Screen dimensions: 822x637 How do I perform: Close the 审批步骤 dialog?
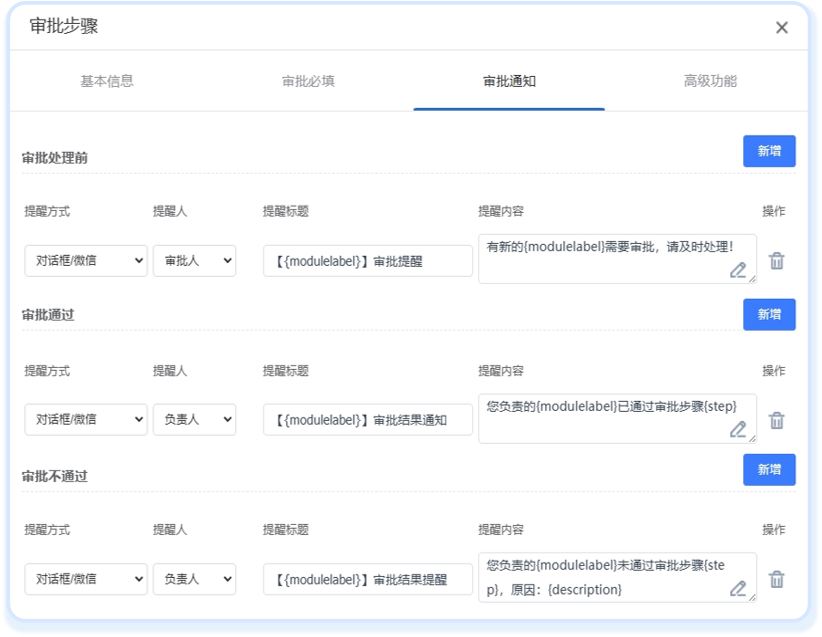point(783,28)
